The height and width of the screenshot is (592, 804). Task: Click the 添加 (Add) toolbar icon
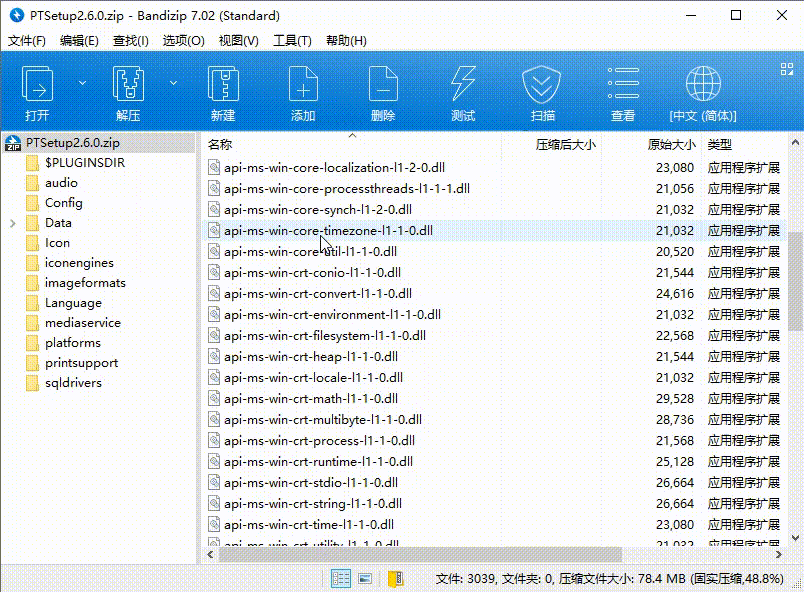point(303,85)
